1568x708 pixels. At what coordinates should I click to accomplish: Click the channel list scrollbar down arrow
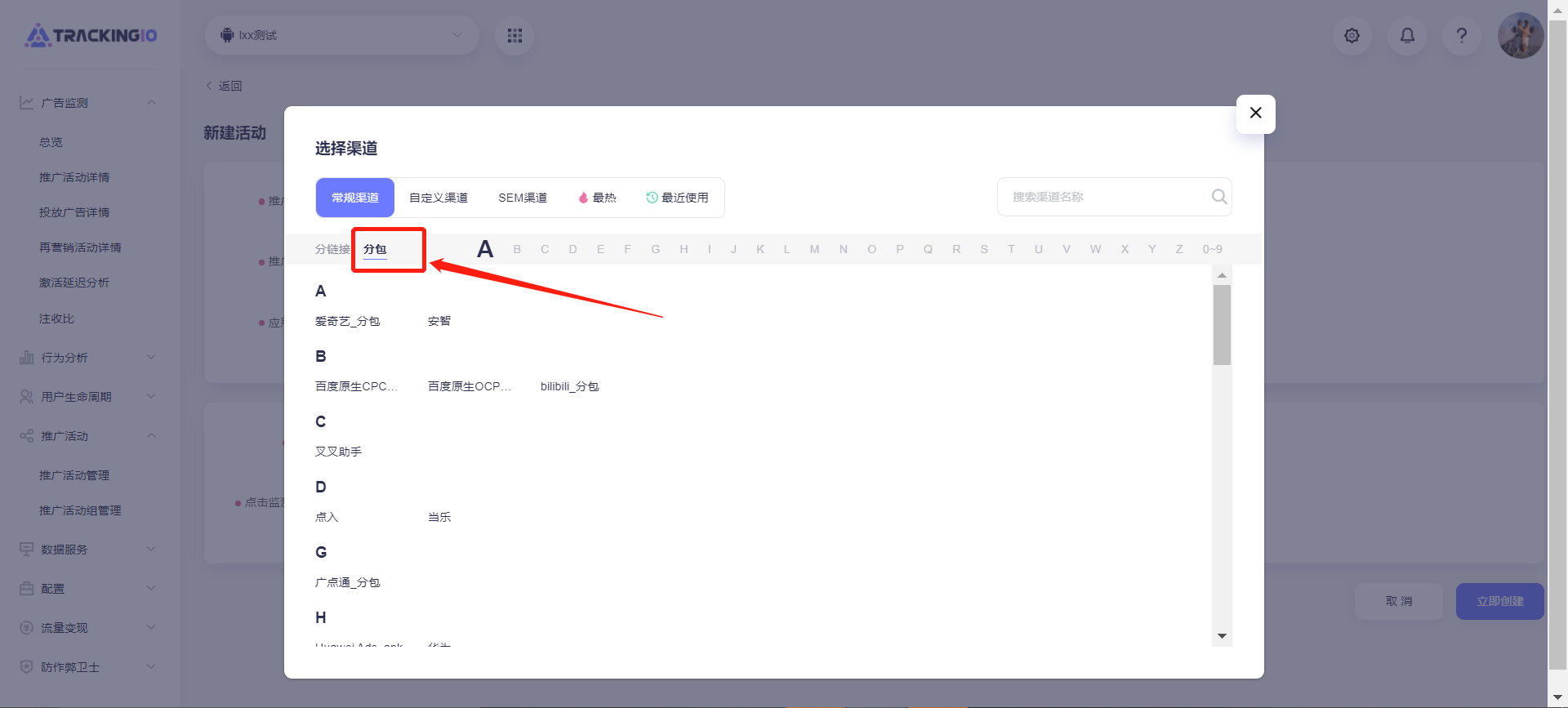pyautogui.click(x=1222, y=636)
